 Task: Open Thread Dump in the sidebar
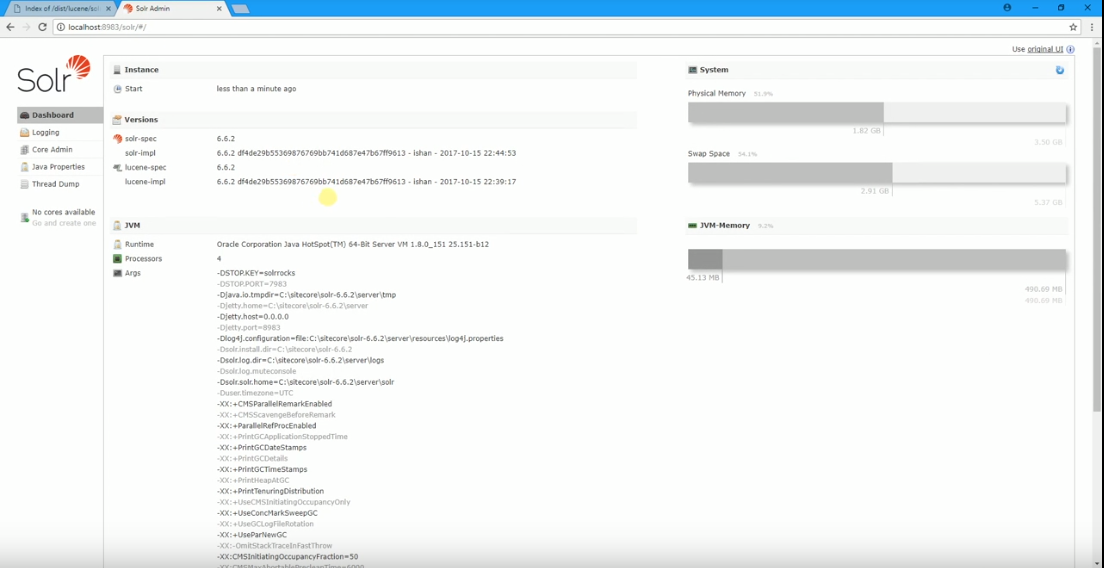pos(55,184)
